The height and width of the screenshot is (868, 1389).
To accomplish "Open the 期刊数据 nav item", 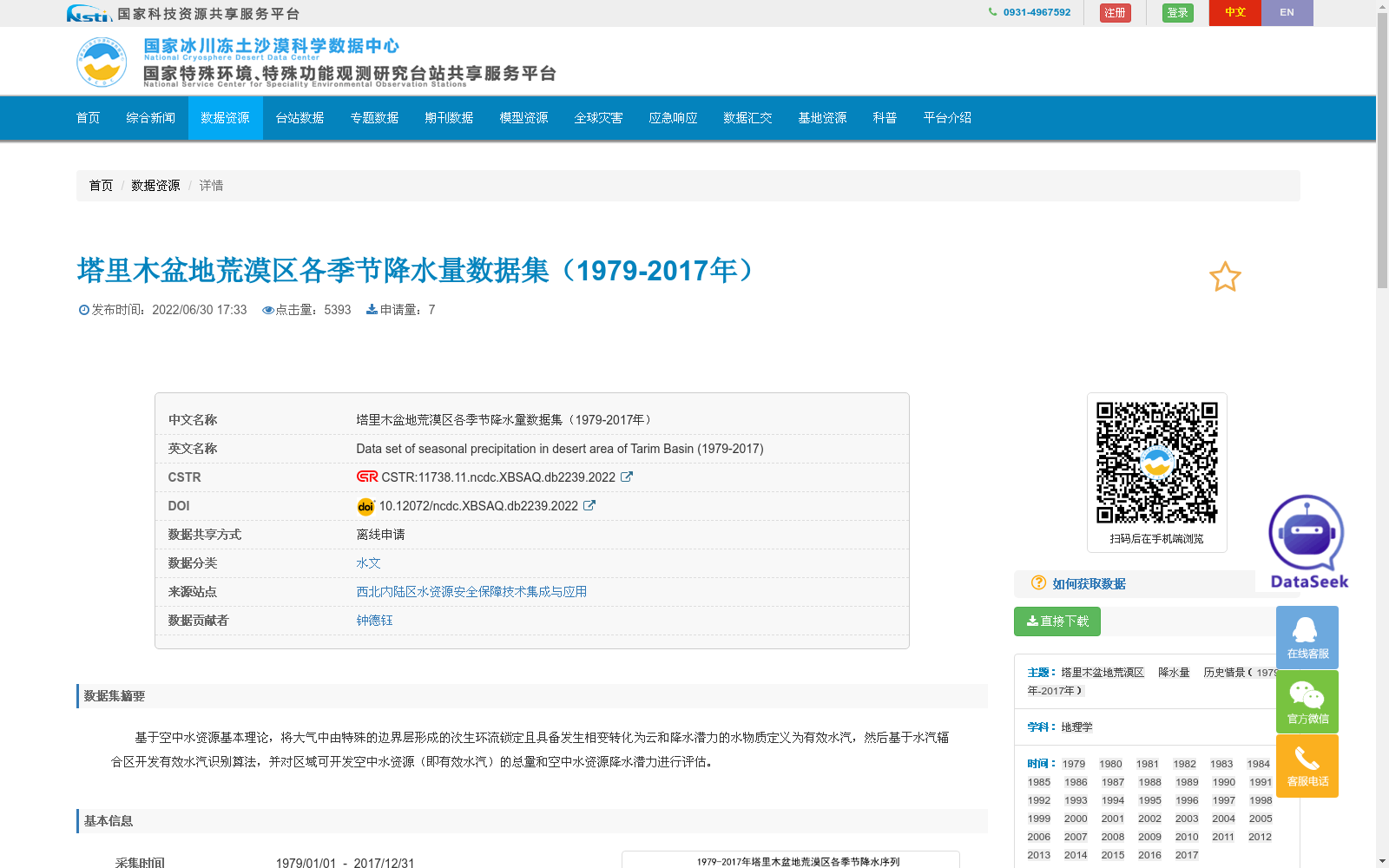I will click(450, 118).
